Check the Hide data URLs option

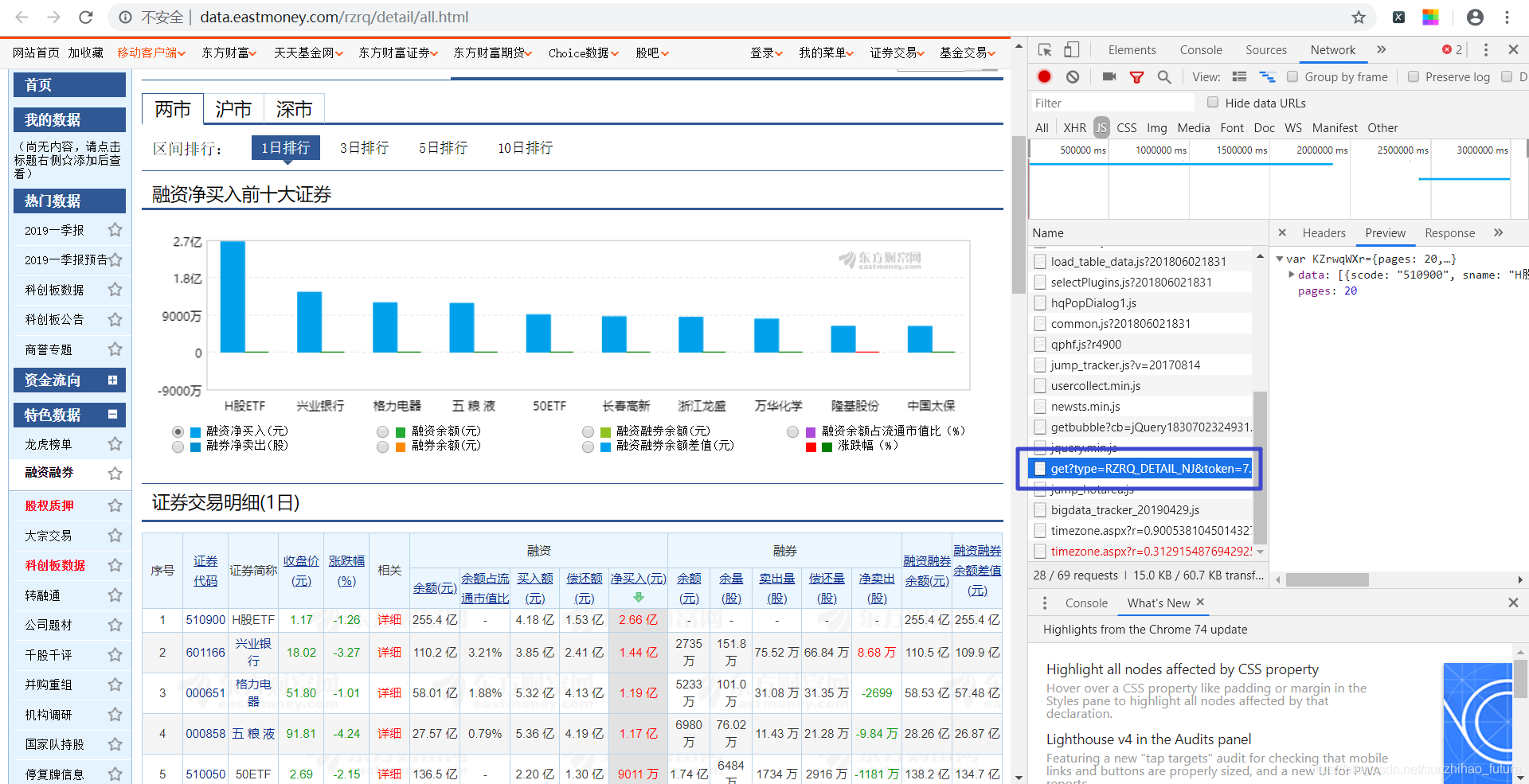point(1213,103)
